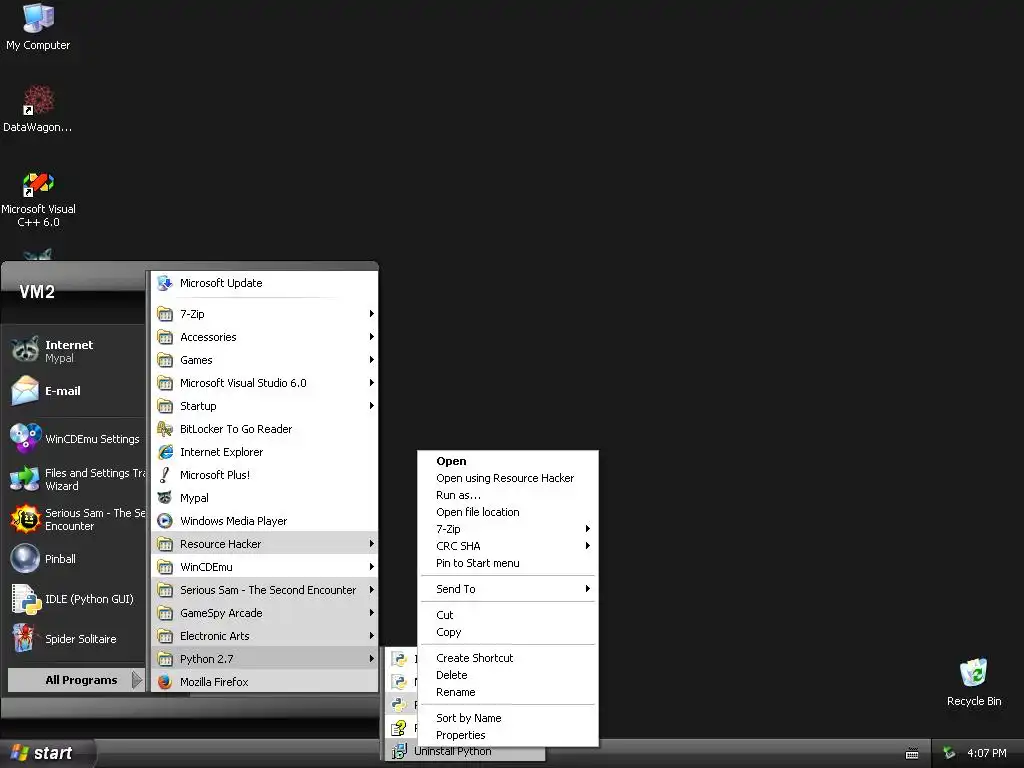Click the Internet Explorer icon in programs list

pos(165,452)
